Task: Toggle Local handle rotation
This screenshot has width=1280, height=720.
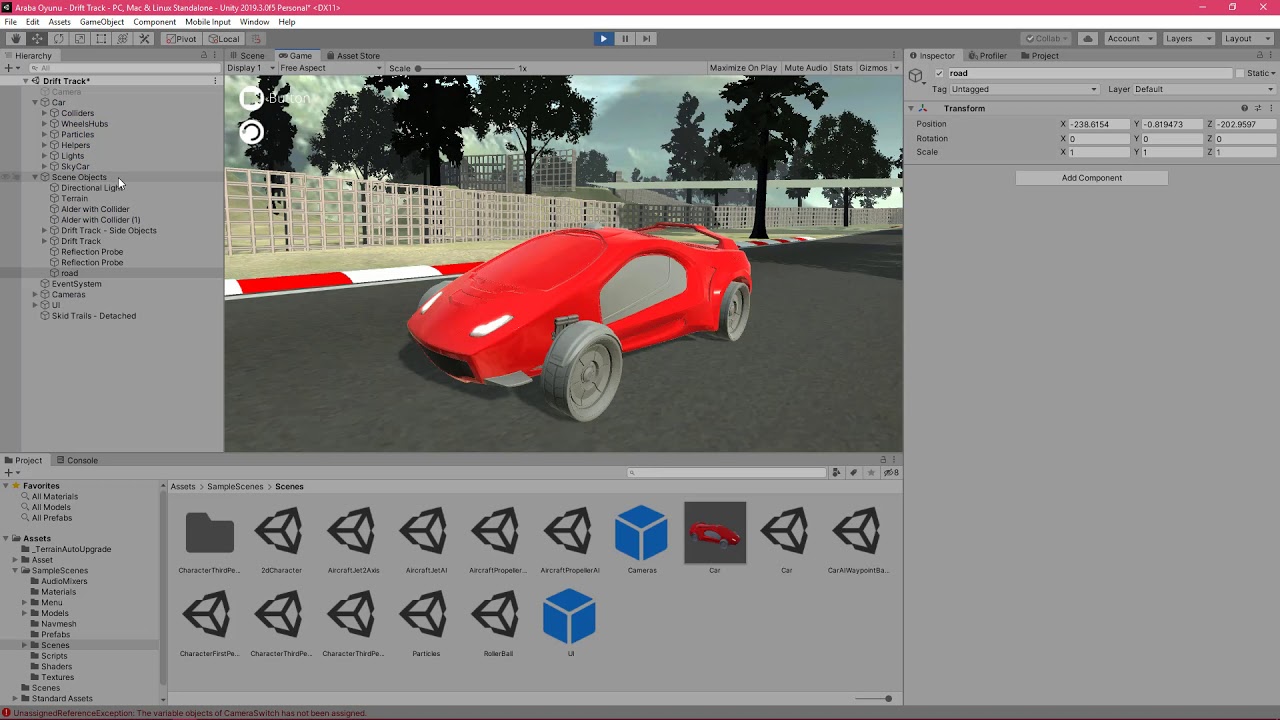Action: pyautogui.click(x=224, y=39)
